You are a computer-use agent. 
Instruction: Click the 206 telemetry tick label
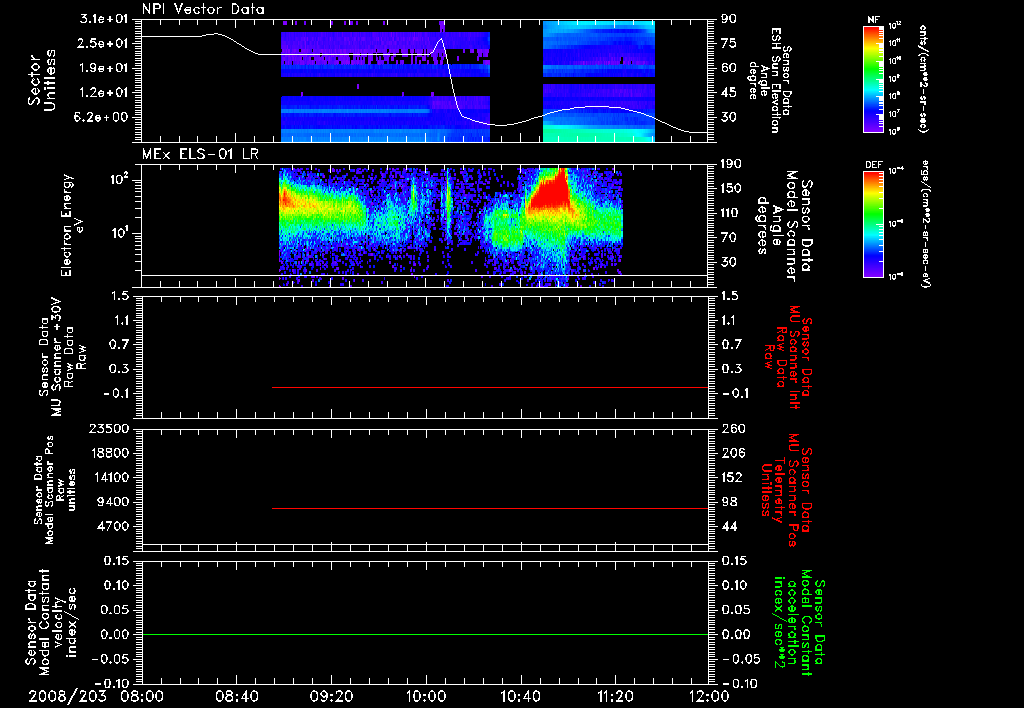pos(733,453)
